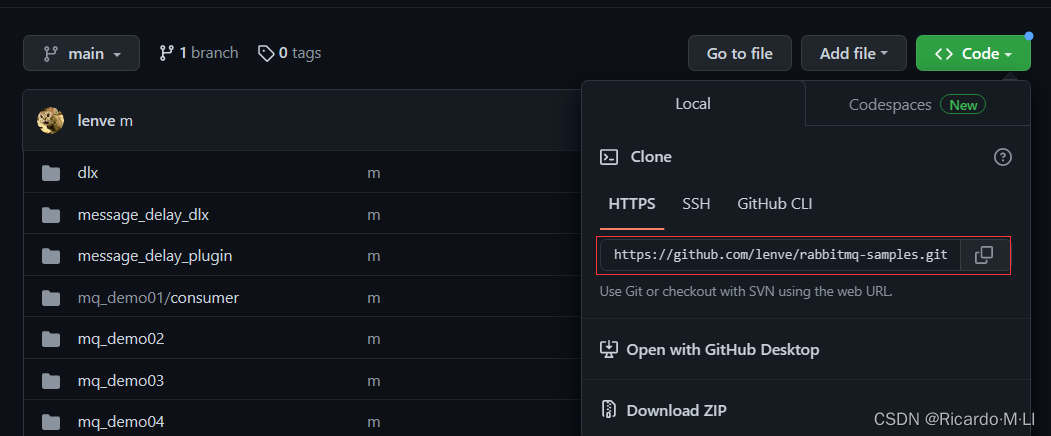Click the folder icon next to message_delay_plugin
The image size is (1051, 436).
tap(51, 256)
